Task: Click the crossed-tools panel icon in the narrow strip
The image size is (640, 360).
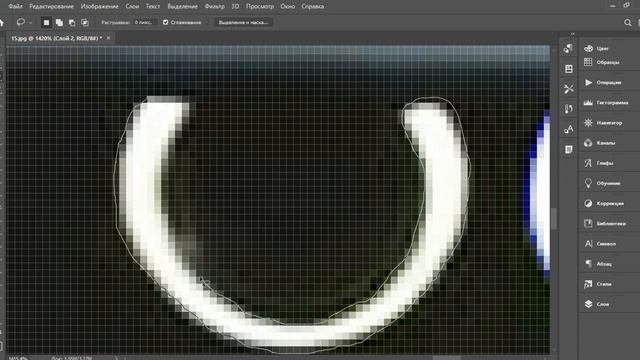Action: [569, 89]
